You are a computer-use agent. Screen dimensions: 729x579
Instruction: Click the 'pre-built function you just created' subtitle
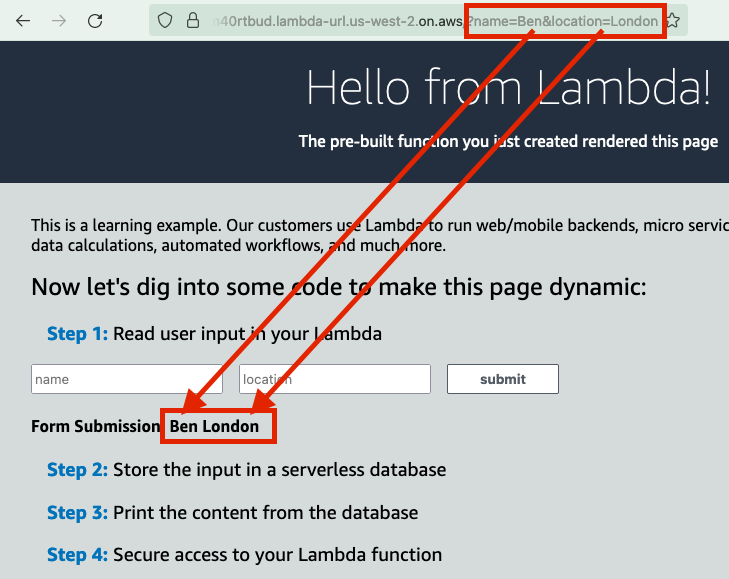point(508,141)
